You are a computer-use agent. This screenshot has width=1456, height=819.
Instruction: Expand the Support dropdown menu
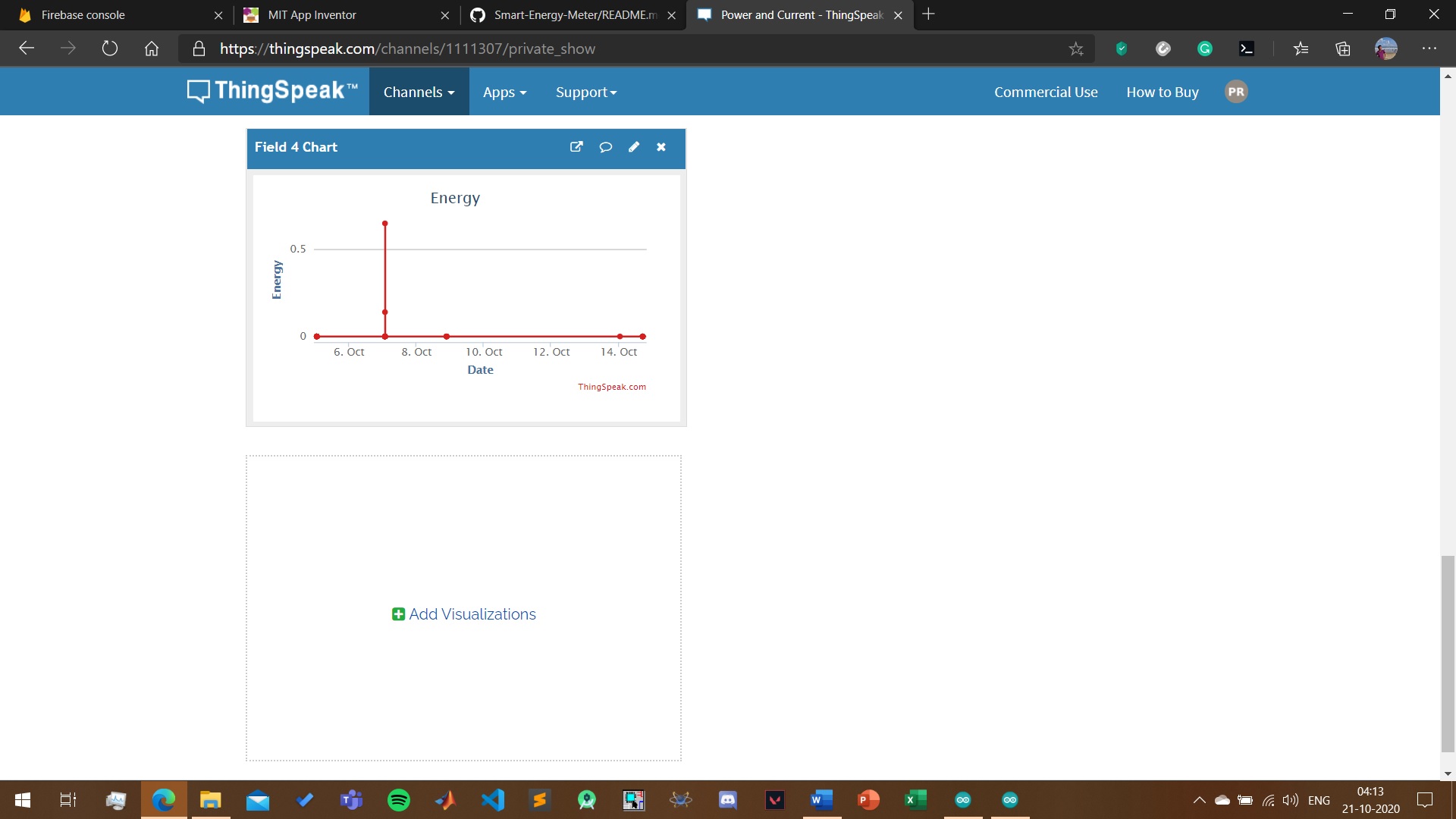click(585, 92)
